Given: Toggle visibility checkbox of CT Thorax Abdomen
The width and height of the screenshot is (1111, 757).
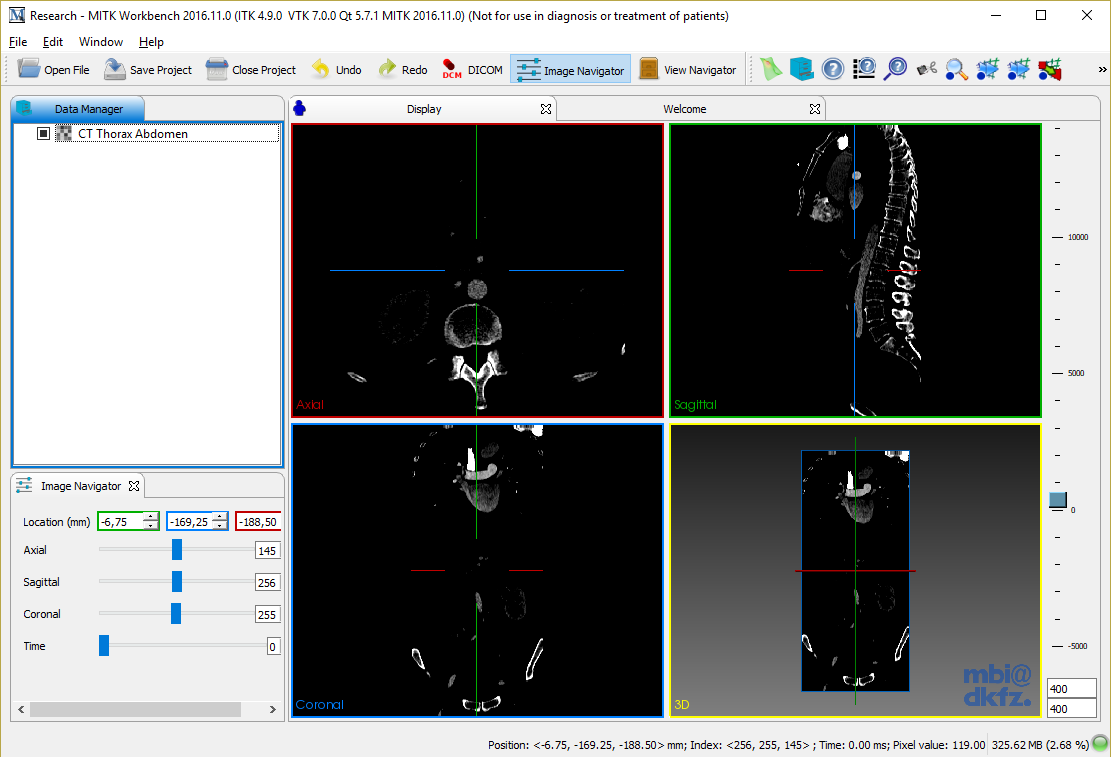Looking at the screenshot, I should 43,133.
